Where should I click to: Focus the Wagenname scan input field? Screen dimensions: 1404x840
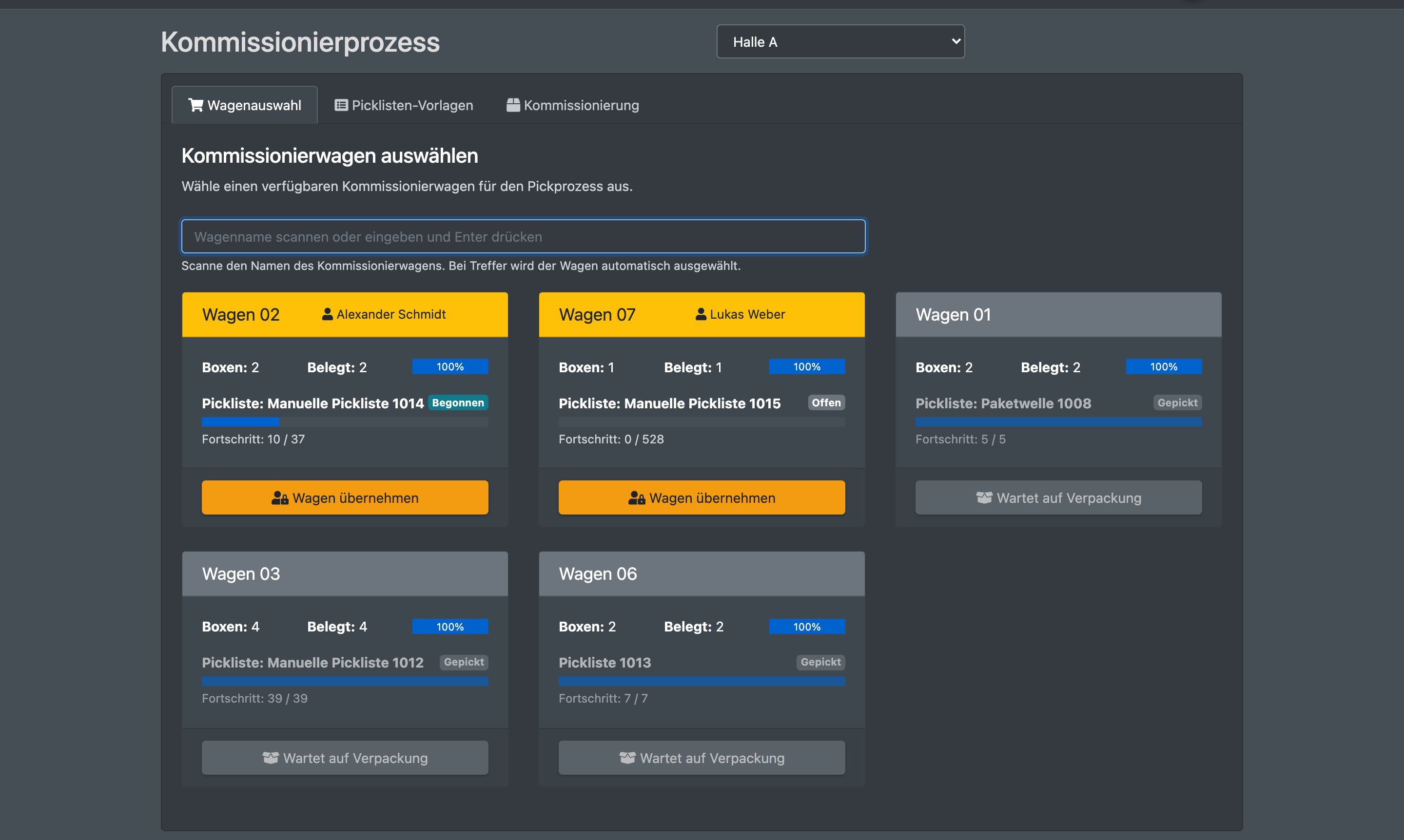[523, 237]
